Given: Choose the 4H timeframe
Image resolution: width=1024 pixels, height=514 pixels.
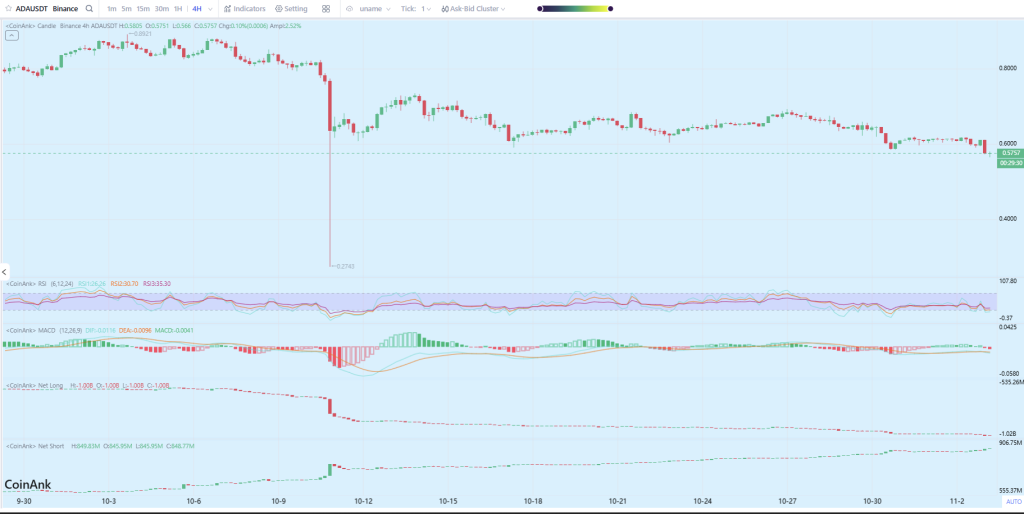Looking at the screenshot, I should [197, 9].
